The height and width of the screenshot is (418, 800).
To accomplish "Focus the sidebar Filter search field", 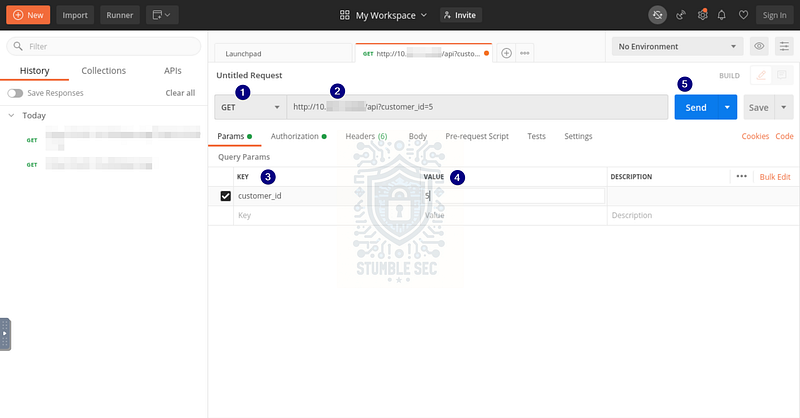I will (x=104, y=46).
